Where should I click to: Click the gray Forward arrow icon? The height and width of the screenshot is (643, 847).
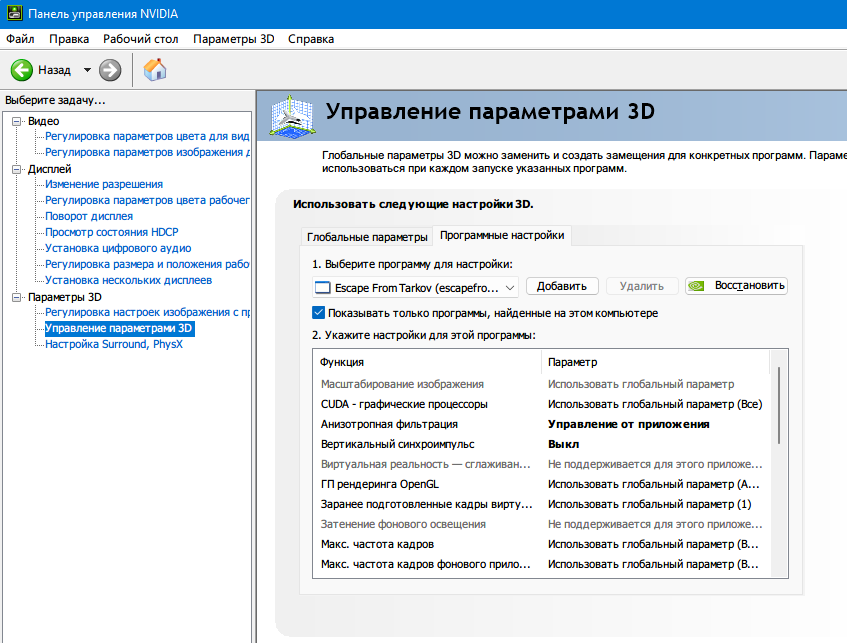[x=110, y=70]
